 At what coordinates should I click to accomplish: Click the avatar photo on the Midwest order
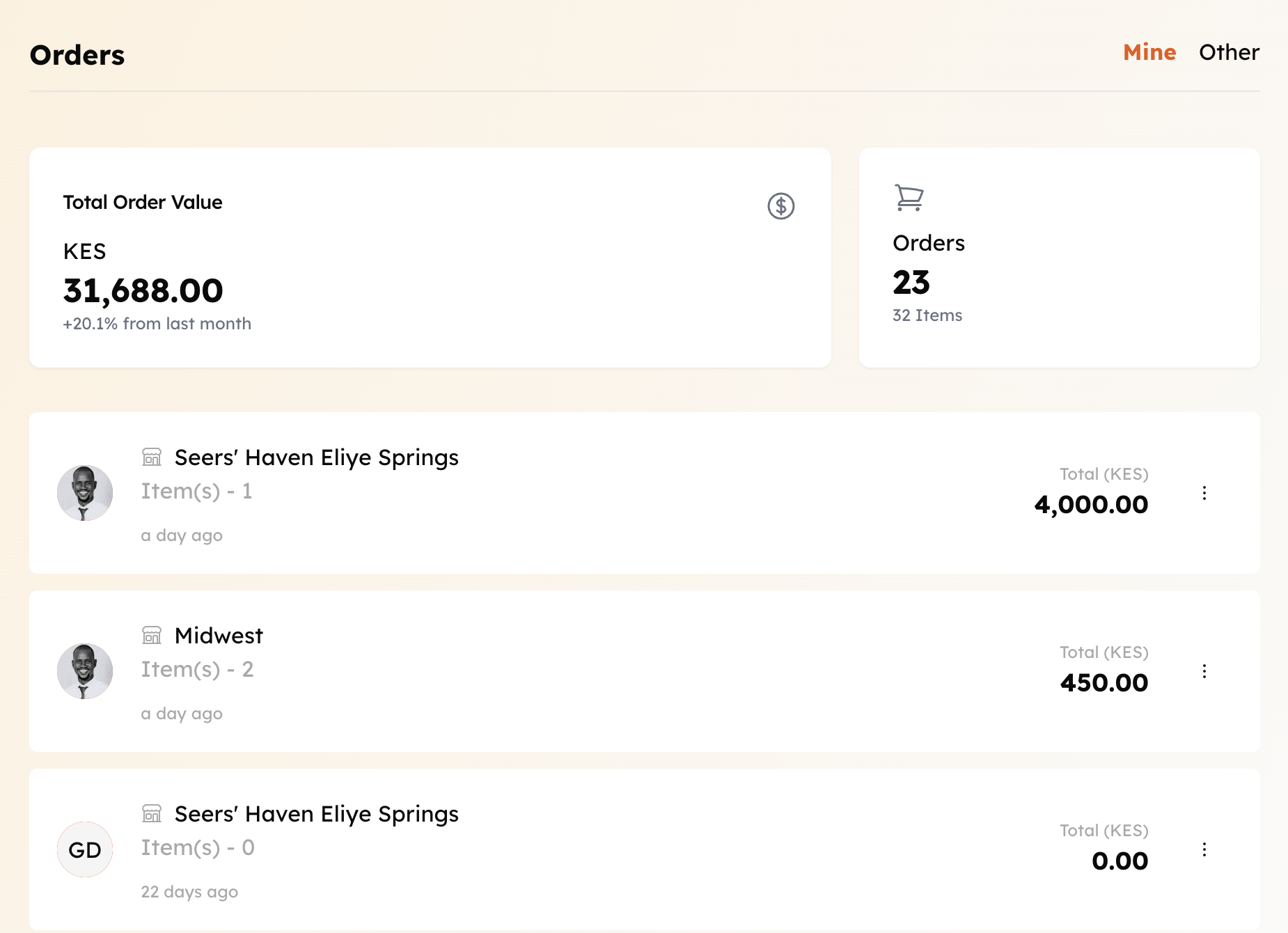(84, 671)
